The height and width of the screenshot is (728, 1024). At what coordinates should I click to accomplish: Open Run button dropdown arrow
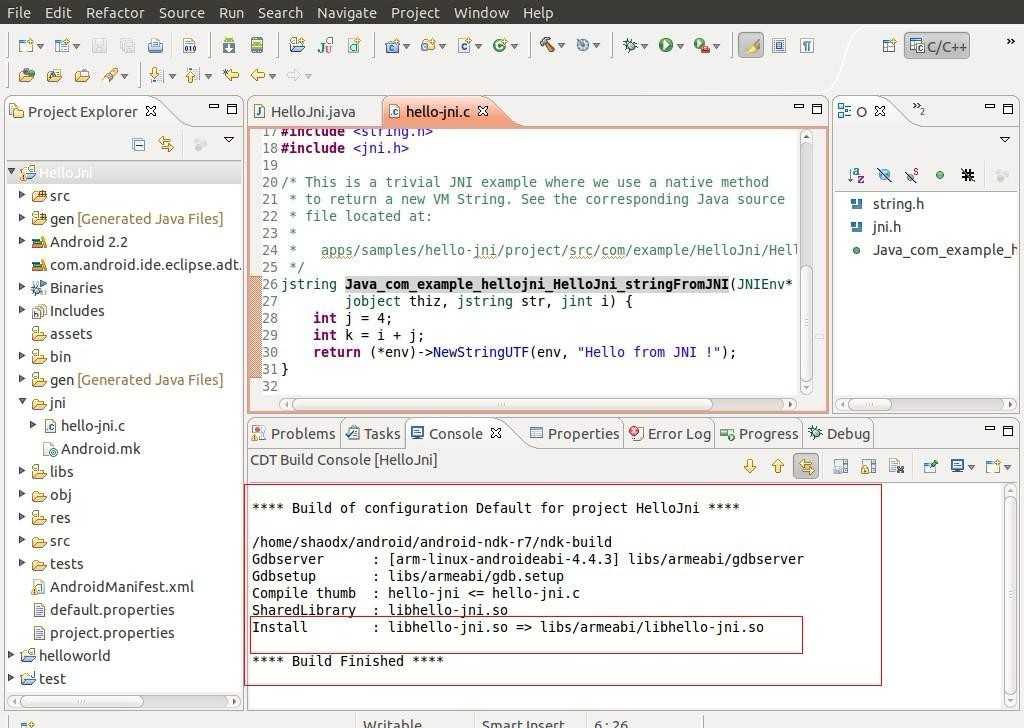680,46
